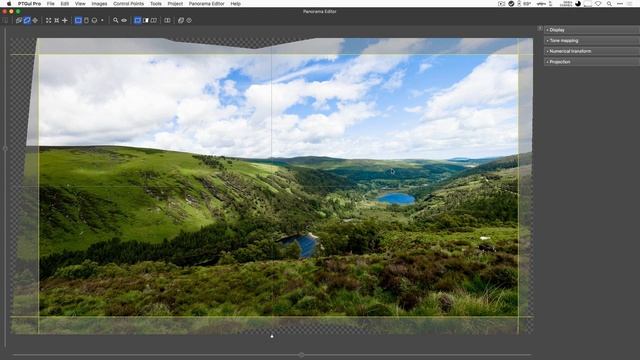Toggle the eye visibility icon in toolbar
Image resolution: width=640 pixels, height=360 pixels.
tap(124, 20)
